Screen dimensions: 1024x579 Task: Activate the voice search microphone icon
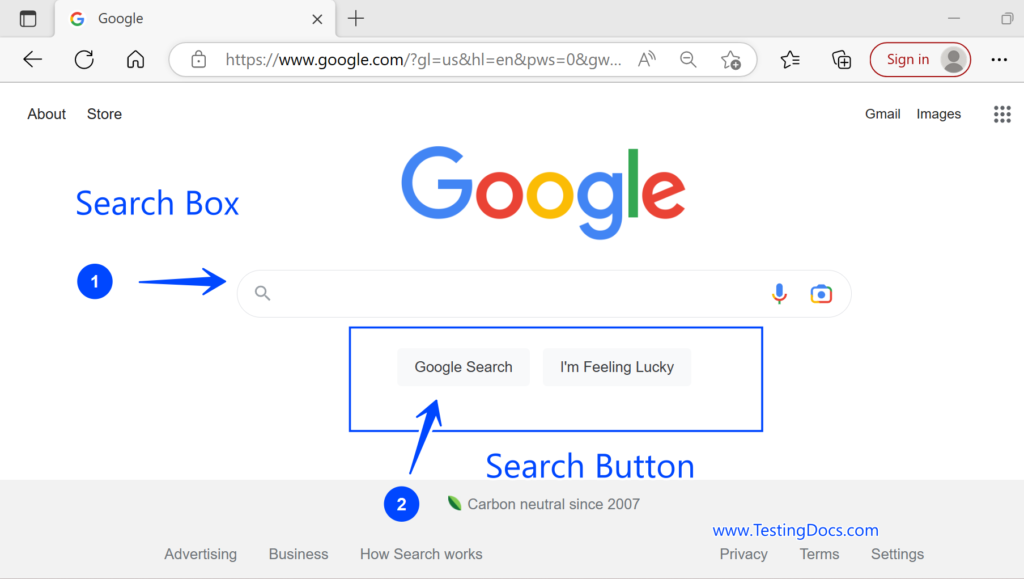point(779,293)
